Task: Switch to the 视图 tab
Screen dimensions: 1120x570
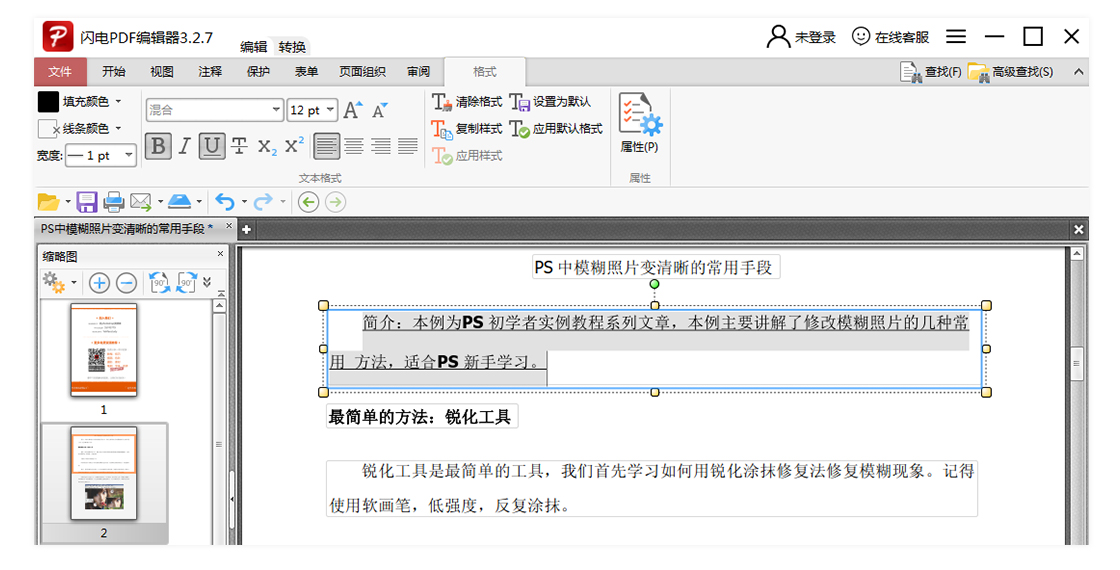Action: tap(162, 71)
